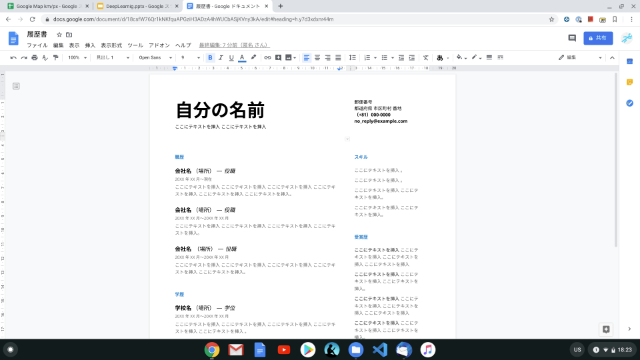Open the text color picker

[242, 58]
